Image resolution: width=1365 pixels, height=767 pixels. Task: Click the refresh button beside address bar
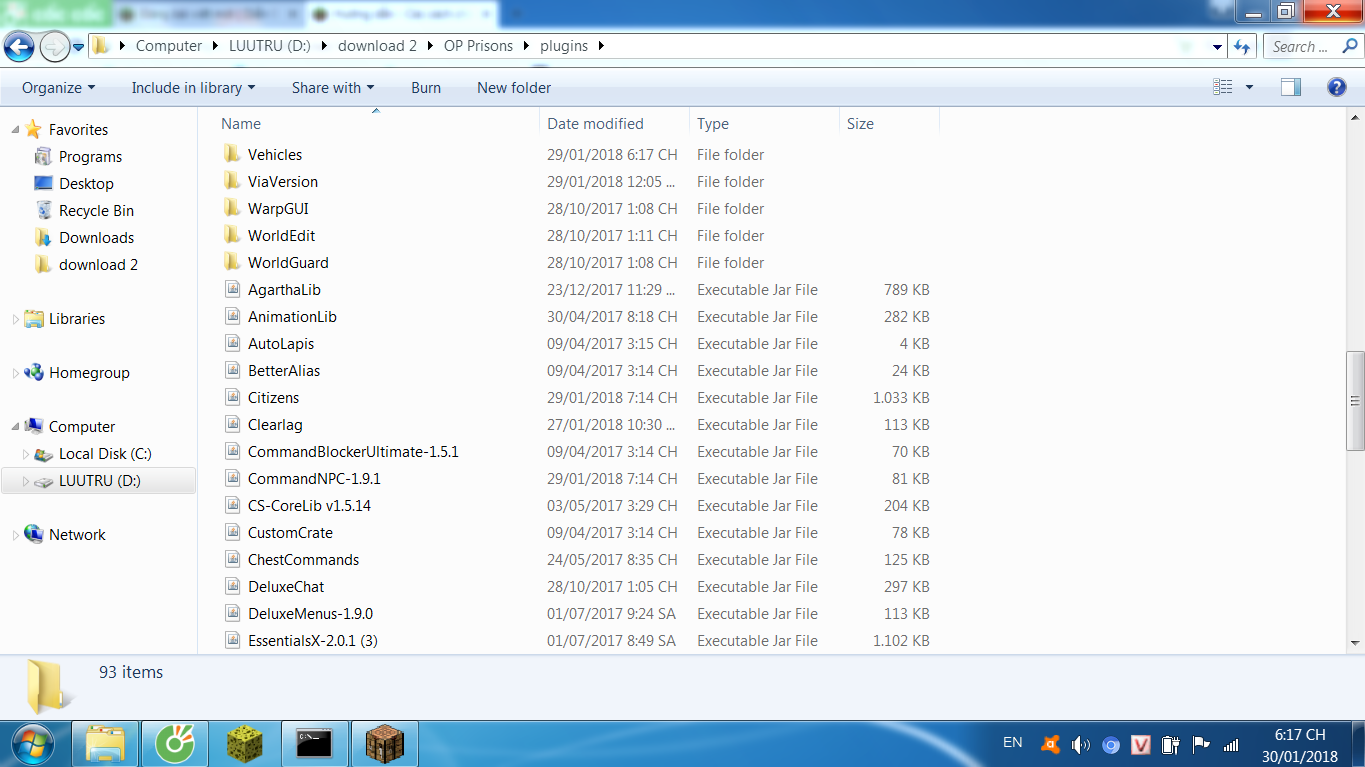(x=1242, y=46)
